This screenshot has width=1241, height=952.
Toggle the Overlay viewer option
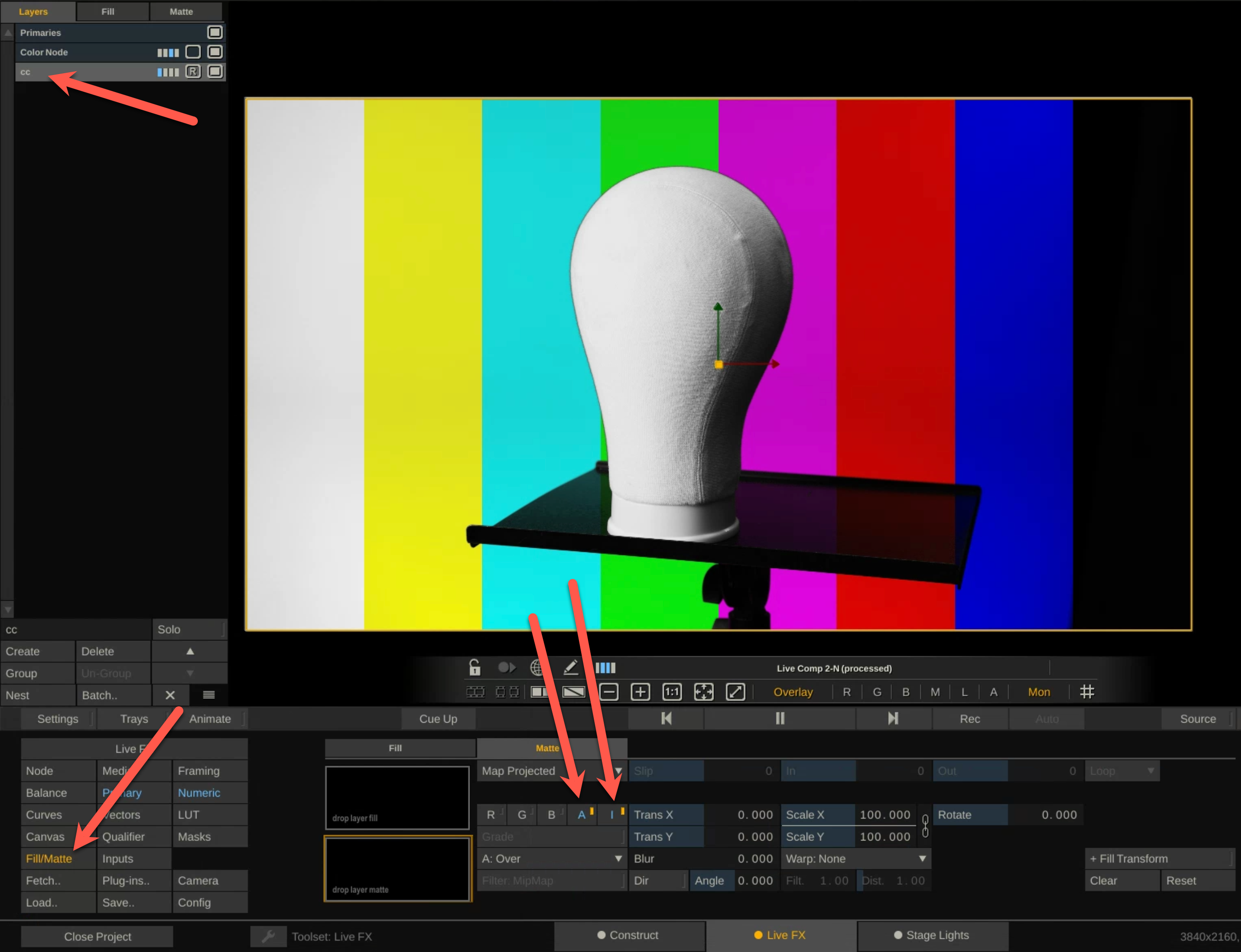coord(793,692)
